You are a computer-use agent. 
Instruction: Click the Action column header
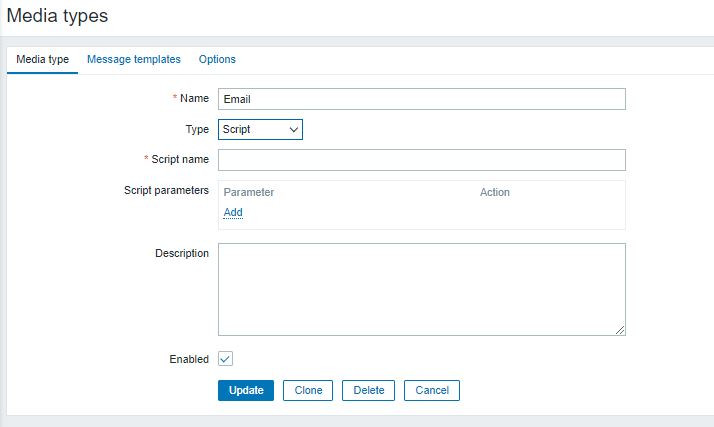(x=495, y=192)
